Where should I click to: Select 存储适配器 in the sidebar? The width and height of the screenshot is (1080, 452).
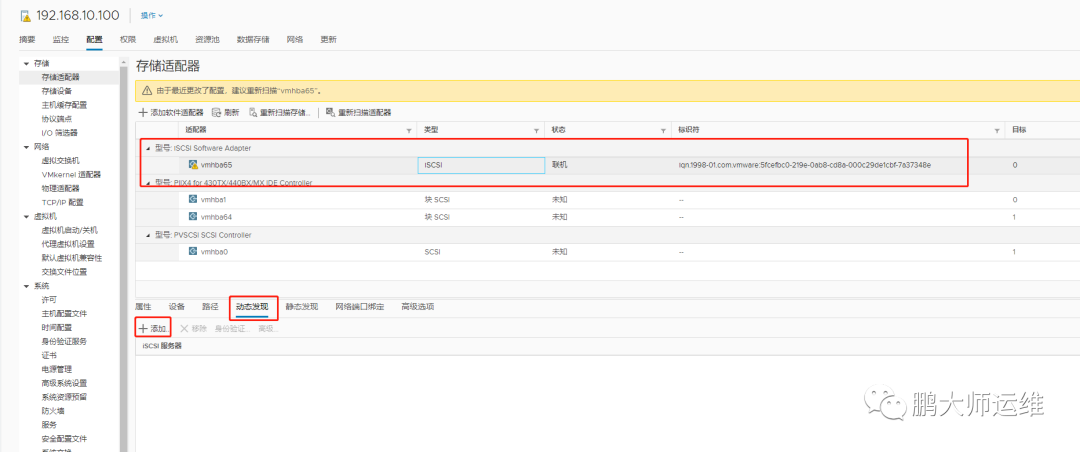[61, 77]
